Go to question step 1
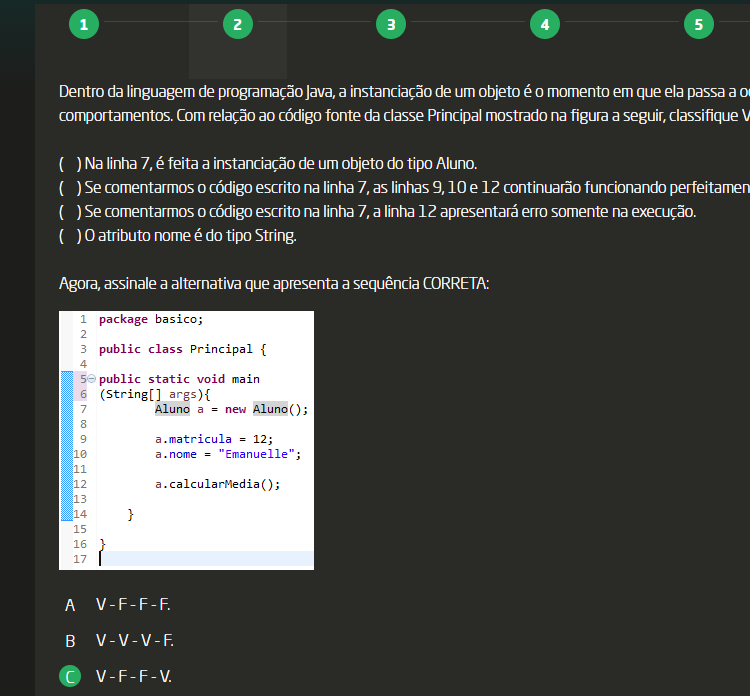This screenshot has width=750, height=696. [84, 25]
